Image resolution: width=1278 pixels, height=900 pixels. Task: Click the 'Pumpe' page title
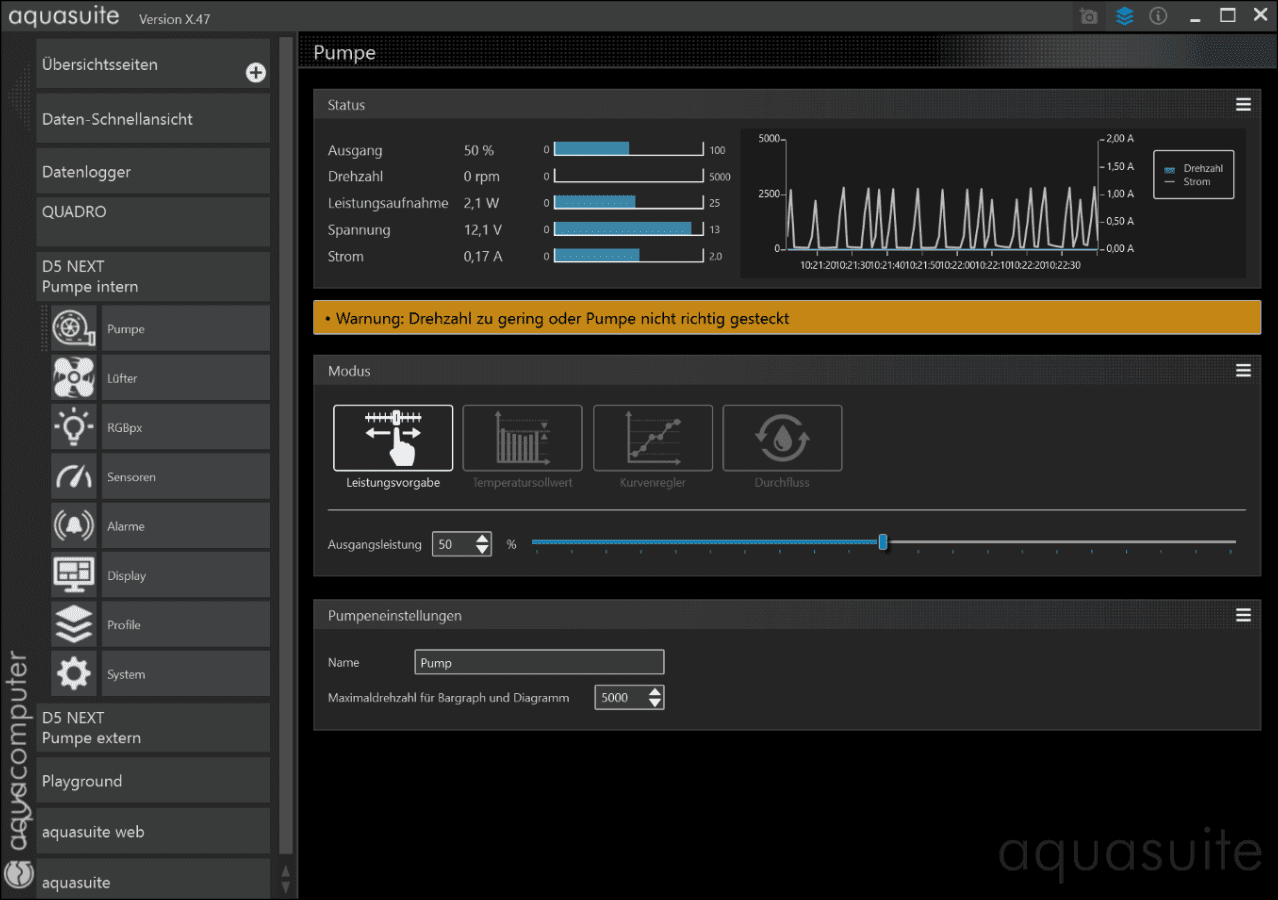click(x=345, y=53)
